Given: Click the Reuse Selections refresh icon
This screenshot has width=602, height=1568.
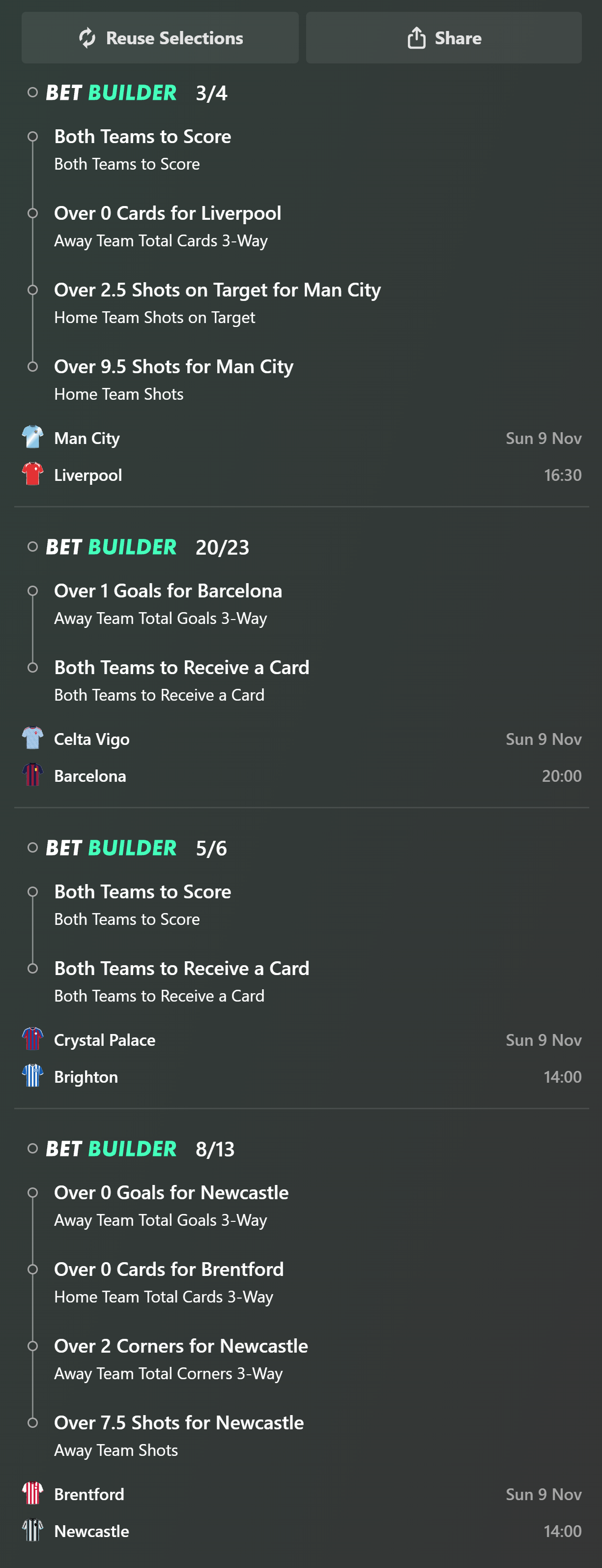Looking at the screenshot, I should tap(87, 38).
